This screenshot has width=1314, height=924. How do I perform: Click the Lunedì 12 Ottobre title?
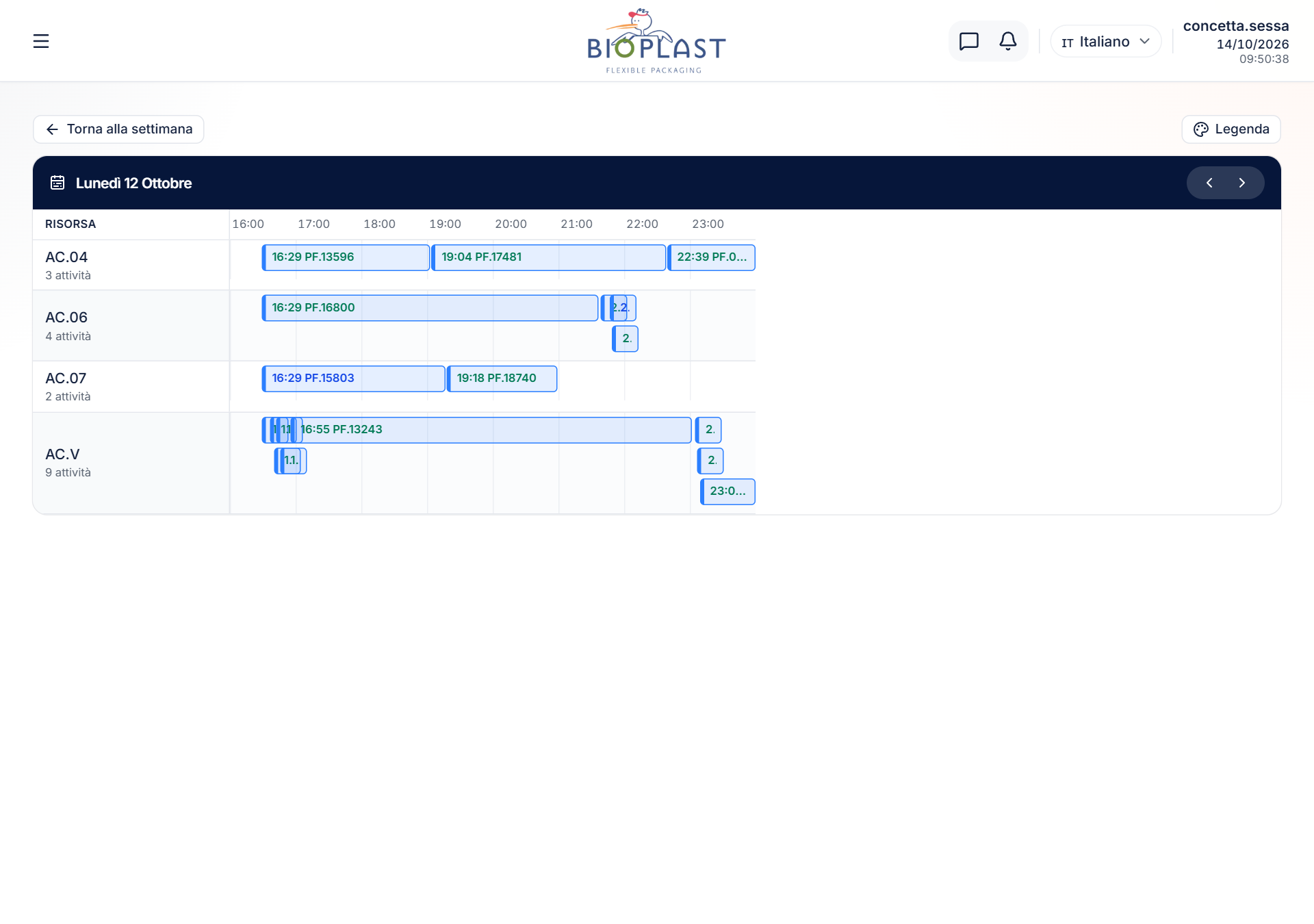pos(133,183)
